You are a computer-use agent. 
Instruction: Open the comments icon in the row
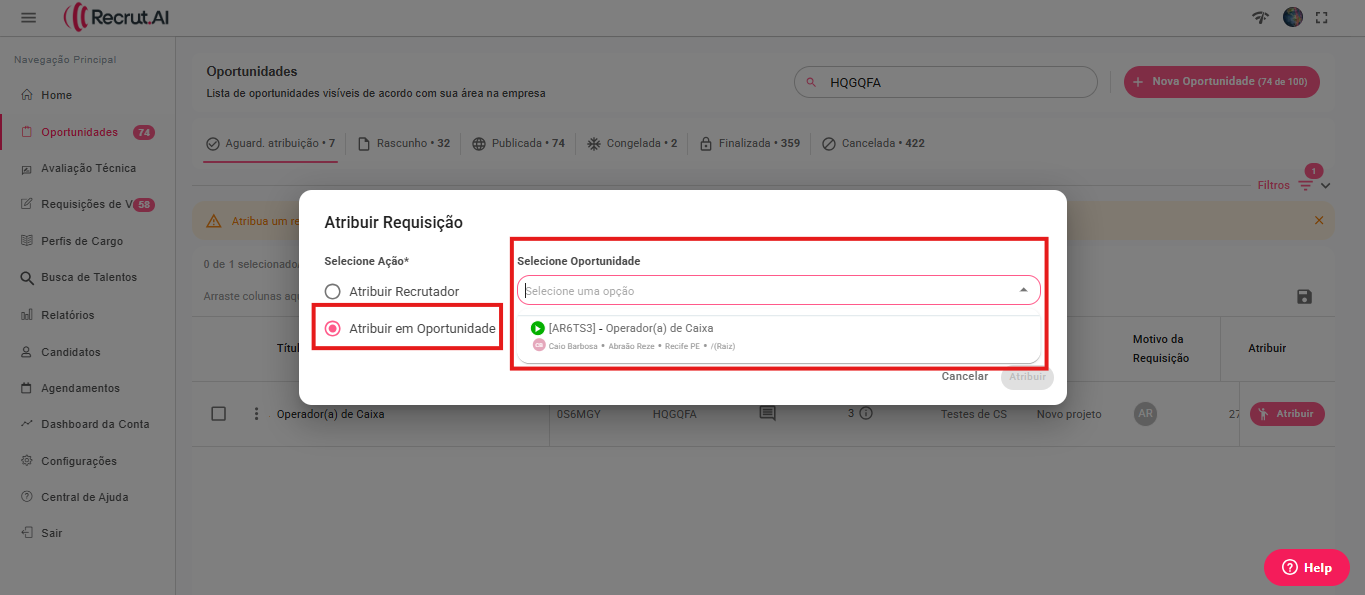point(767,413)
